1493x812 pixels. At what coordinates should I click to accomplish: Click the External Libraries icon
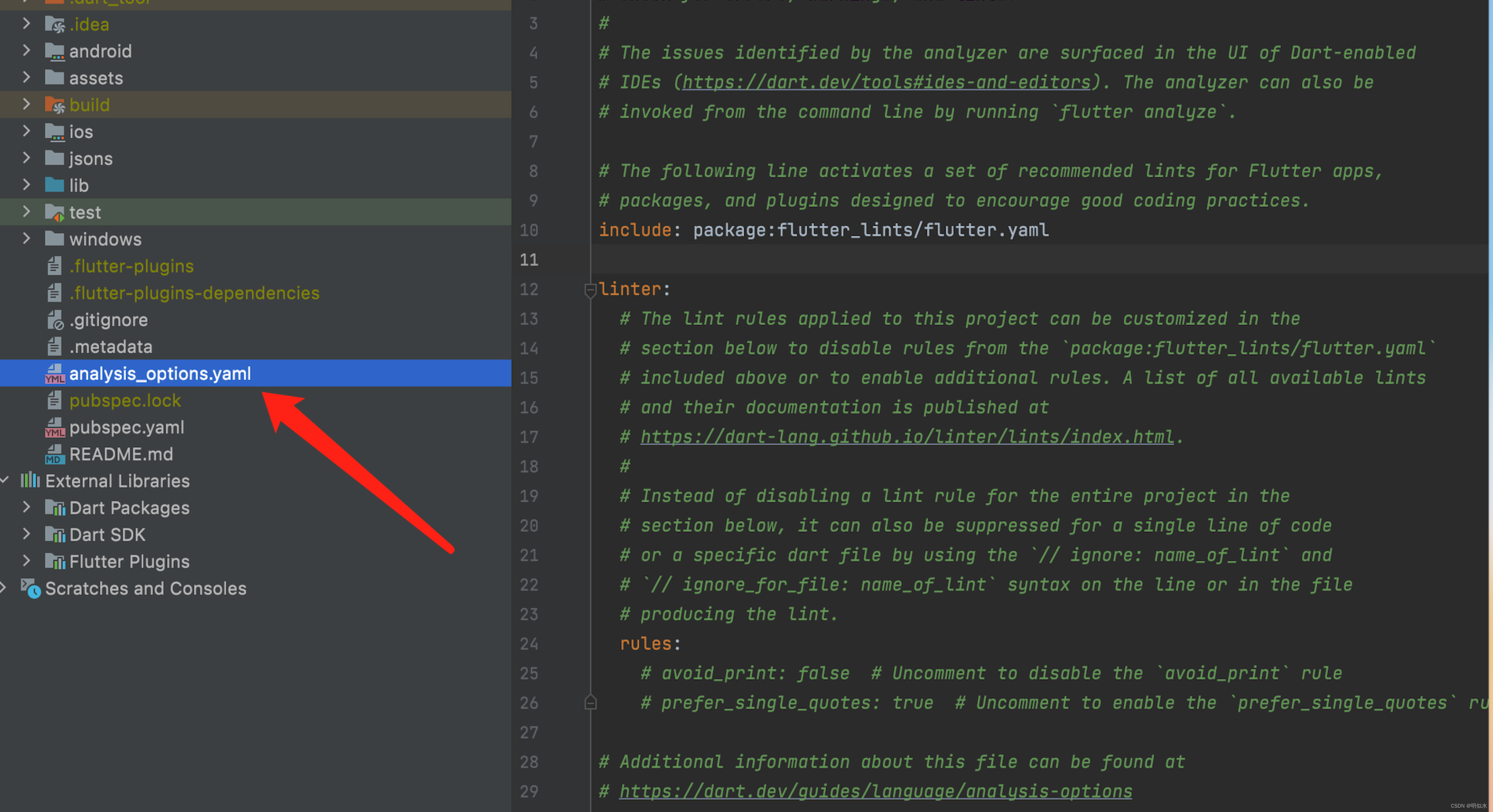[30, 481]
